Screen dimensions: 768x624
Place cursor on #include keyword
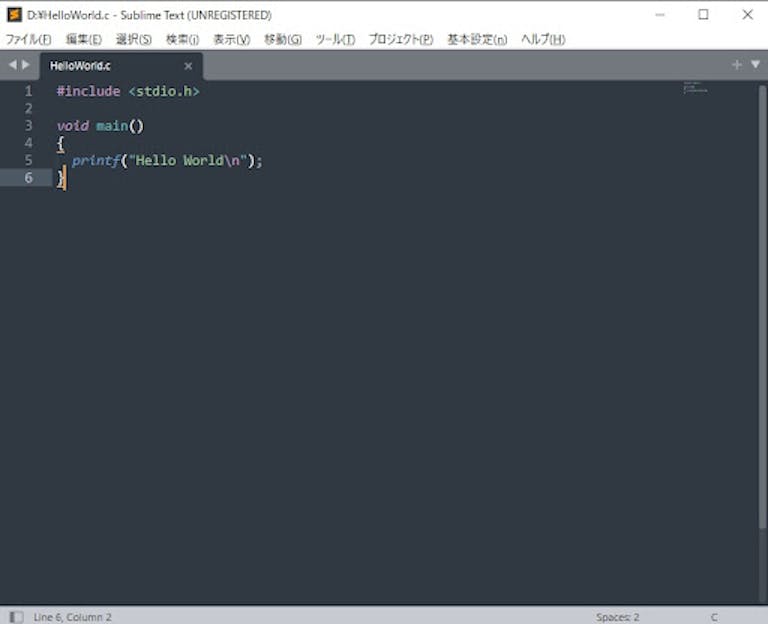(88, 91)
